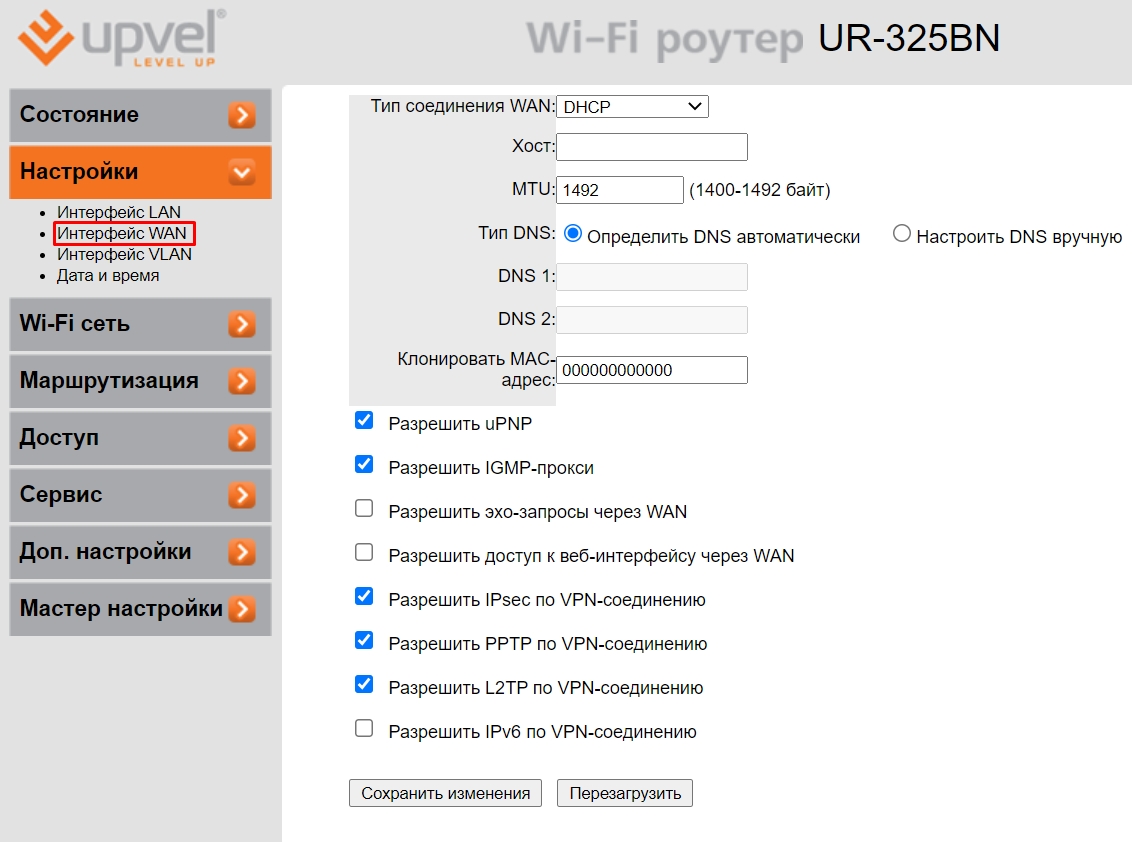
Task: Open the Доп. настройки menu section
Action: 140,552
